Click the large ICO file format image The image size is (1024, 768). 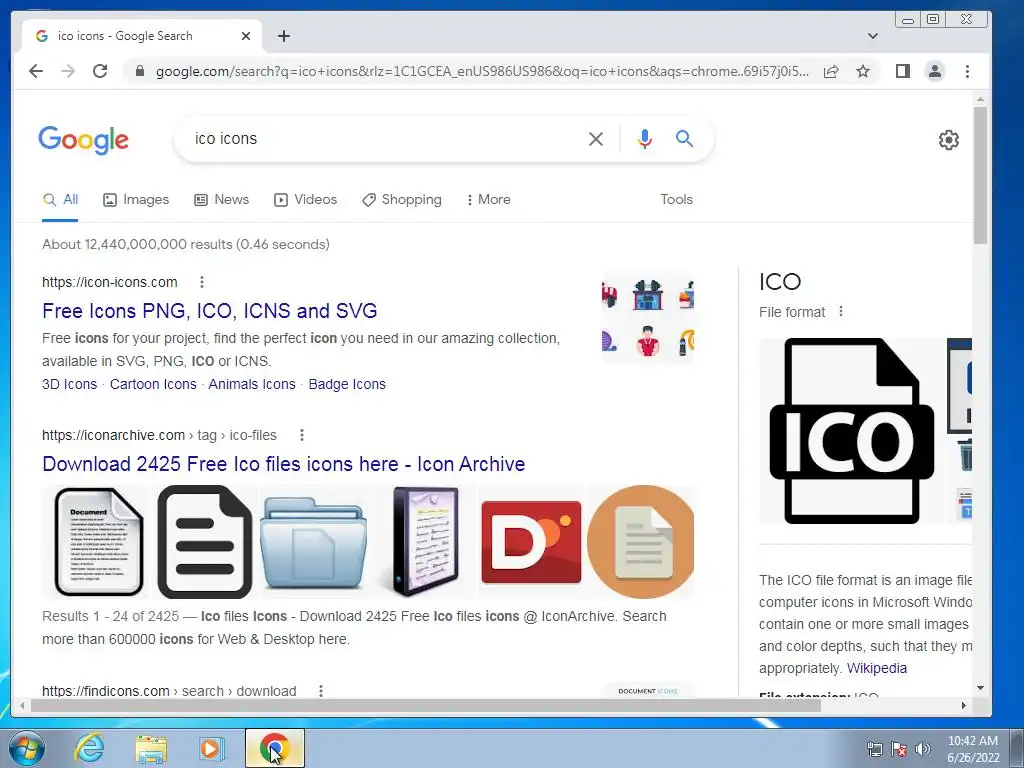(x=852, y=431)
